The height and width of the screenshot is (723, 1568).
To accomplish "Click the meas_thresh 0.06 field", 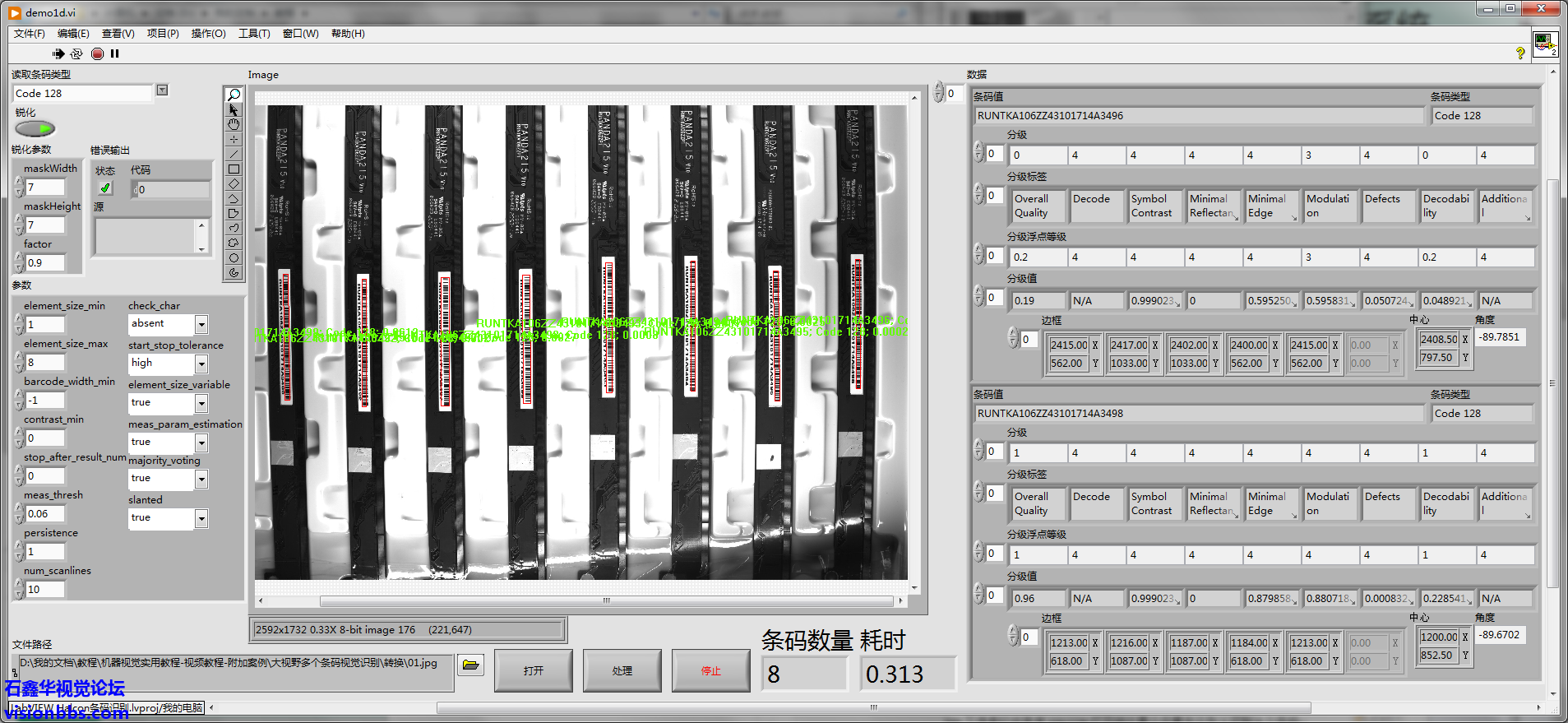I will tap(45, 514).
